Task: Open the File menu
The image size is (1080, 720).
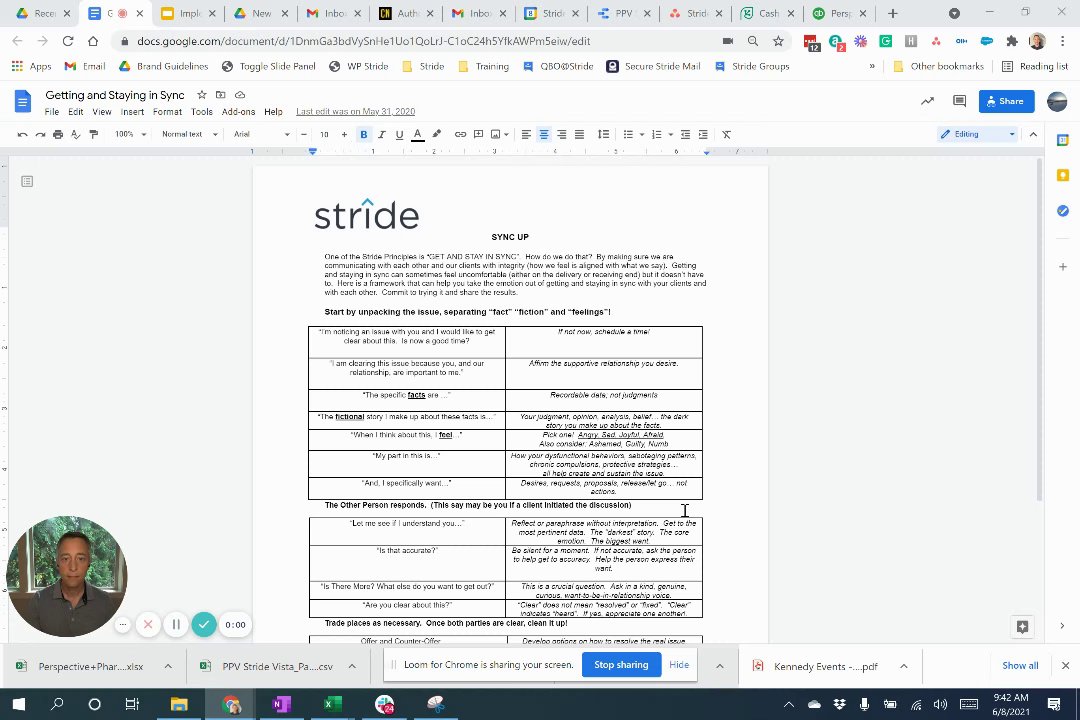Action: coord(52,112)
